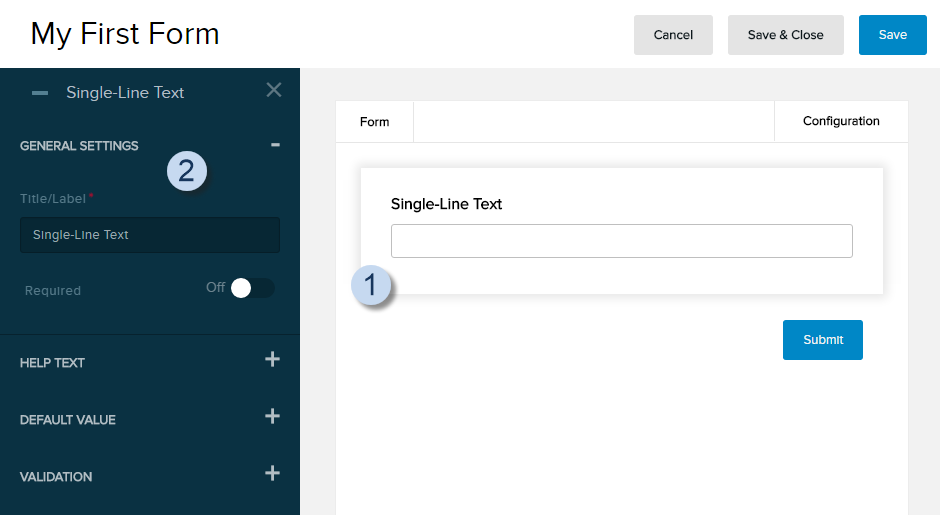Click the minus icon beside Single-Line Text header
Screen dimensions: 940x515
[x=40, y=93]
